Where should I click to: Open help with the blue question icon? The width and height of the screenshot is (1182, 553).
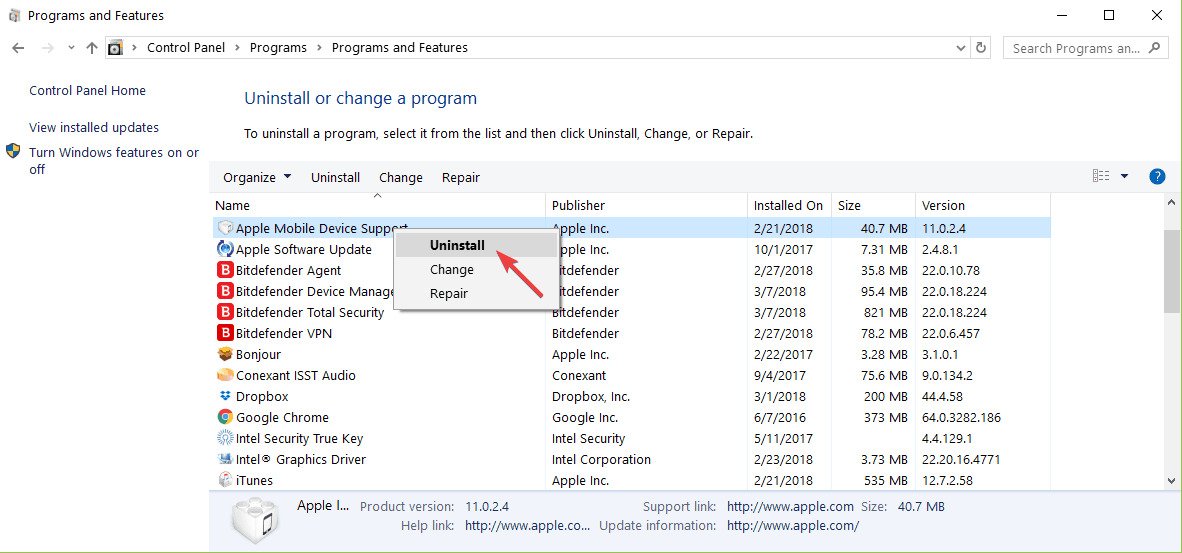pos(1157,177)
